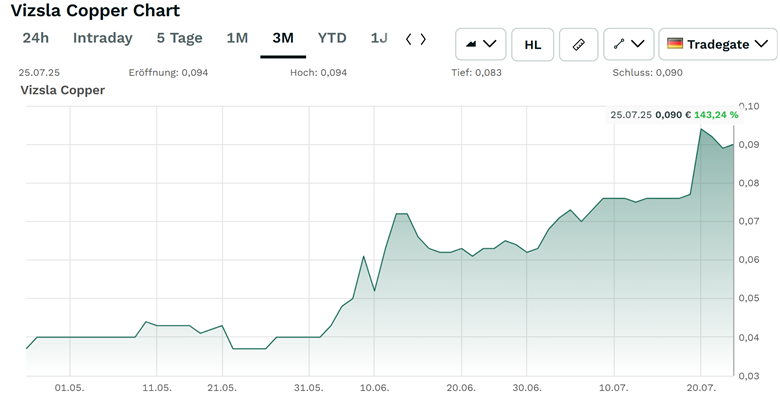Open the chart type dropdown
This screenshot has height=406, width=780.
click(480, 44)
